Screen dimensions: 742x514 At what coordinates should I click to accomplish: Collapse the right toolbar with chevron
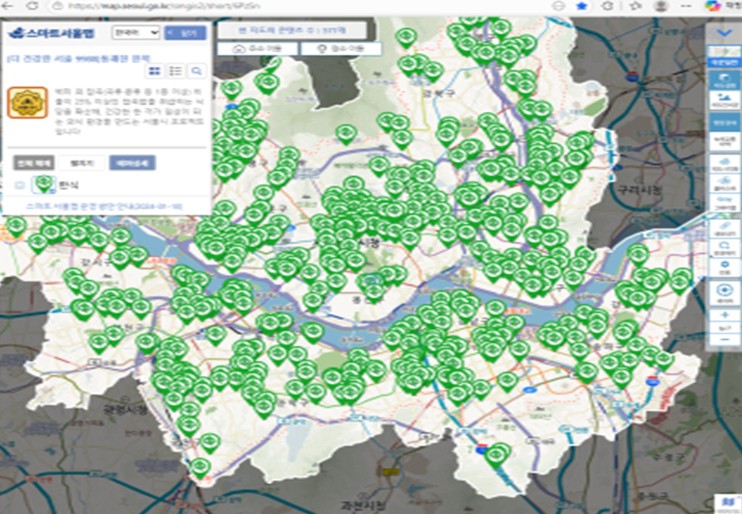tap(724, 30)
